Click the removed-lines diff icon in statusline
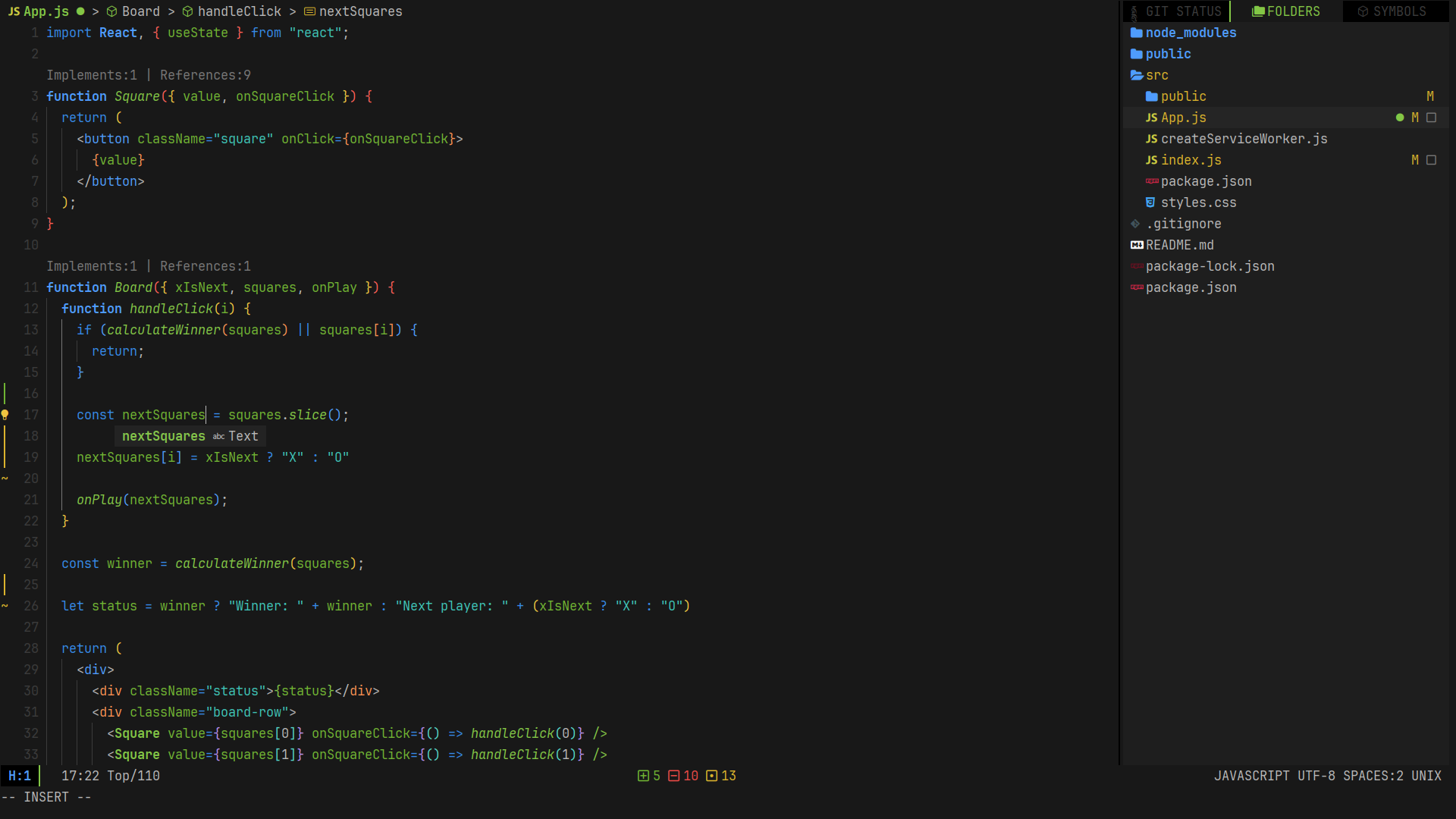The width and height of the screenshot is (1456, 819). coord(673,776)
